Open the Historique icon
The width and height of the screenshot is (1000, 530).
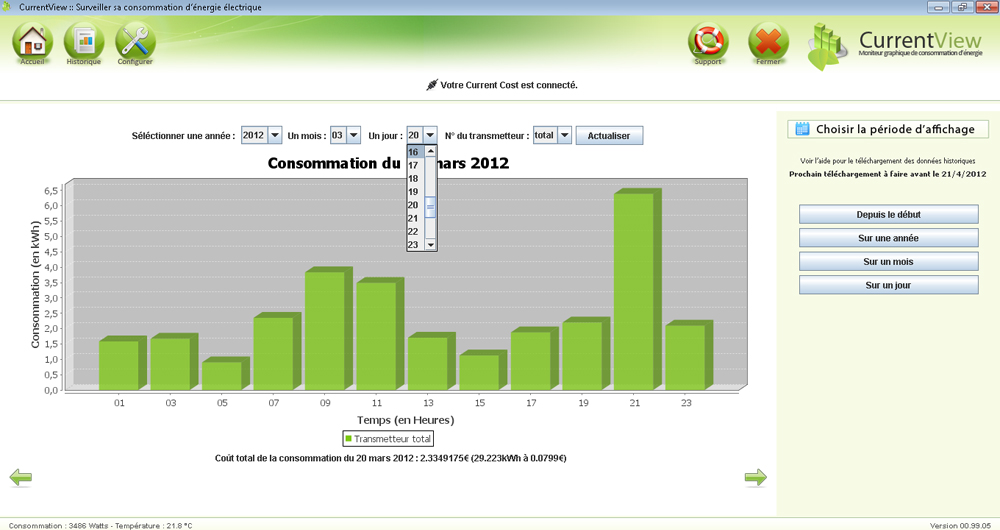pos(84,42)
